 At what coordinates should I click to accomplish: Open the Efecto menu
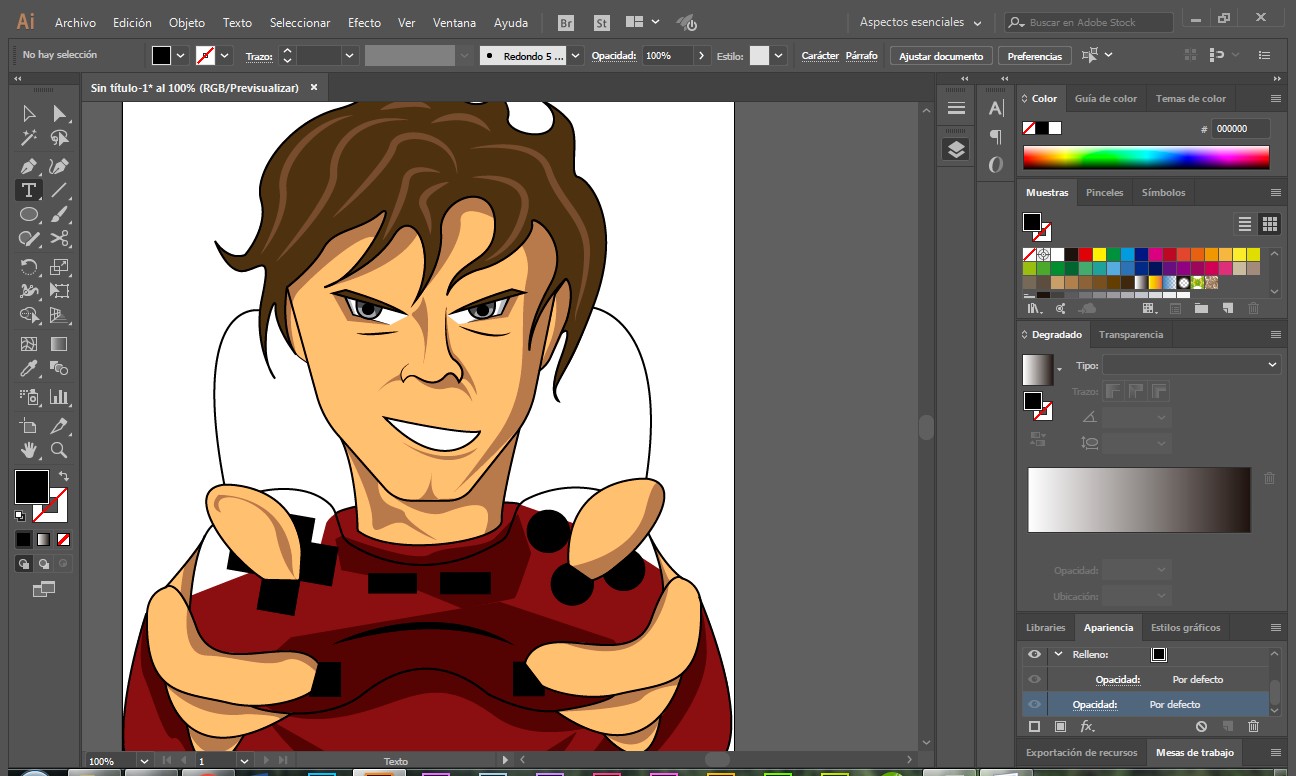[x=364, y=22]
